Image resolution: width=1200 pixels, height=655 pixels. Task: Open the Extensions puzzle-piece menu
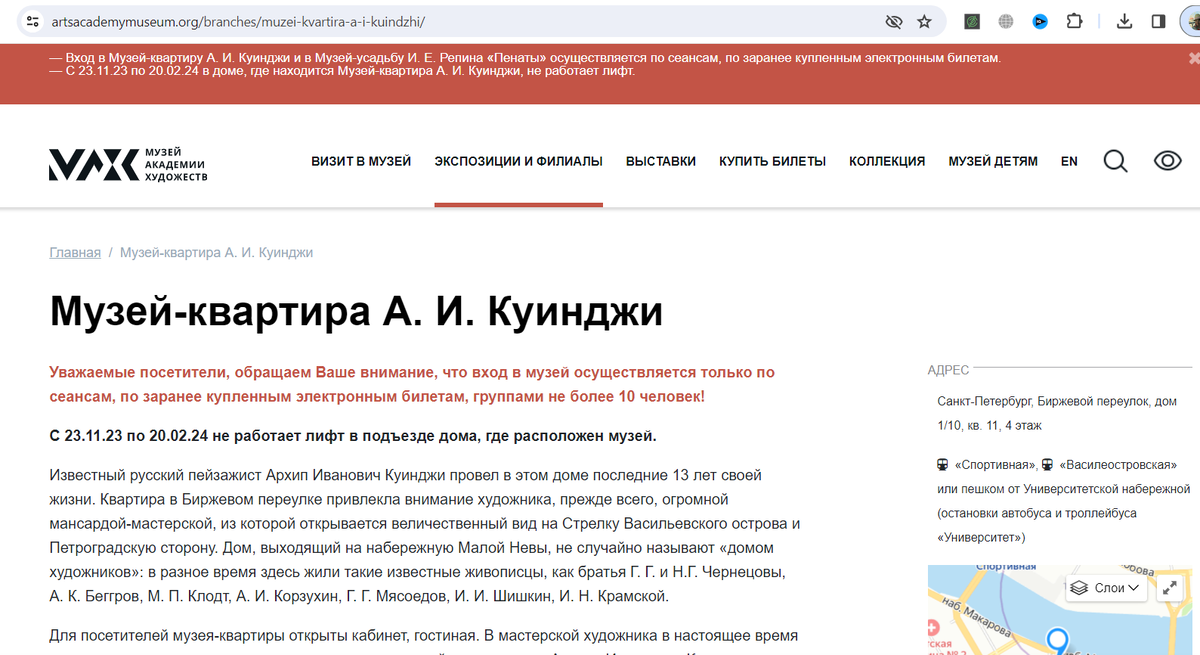[1074, 21]
